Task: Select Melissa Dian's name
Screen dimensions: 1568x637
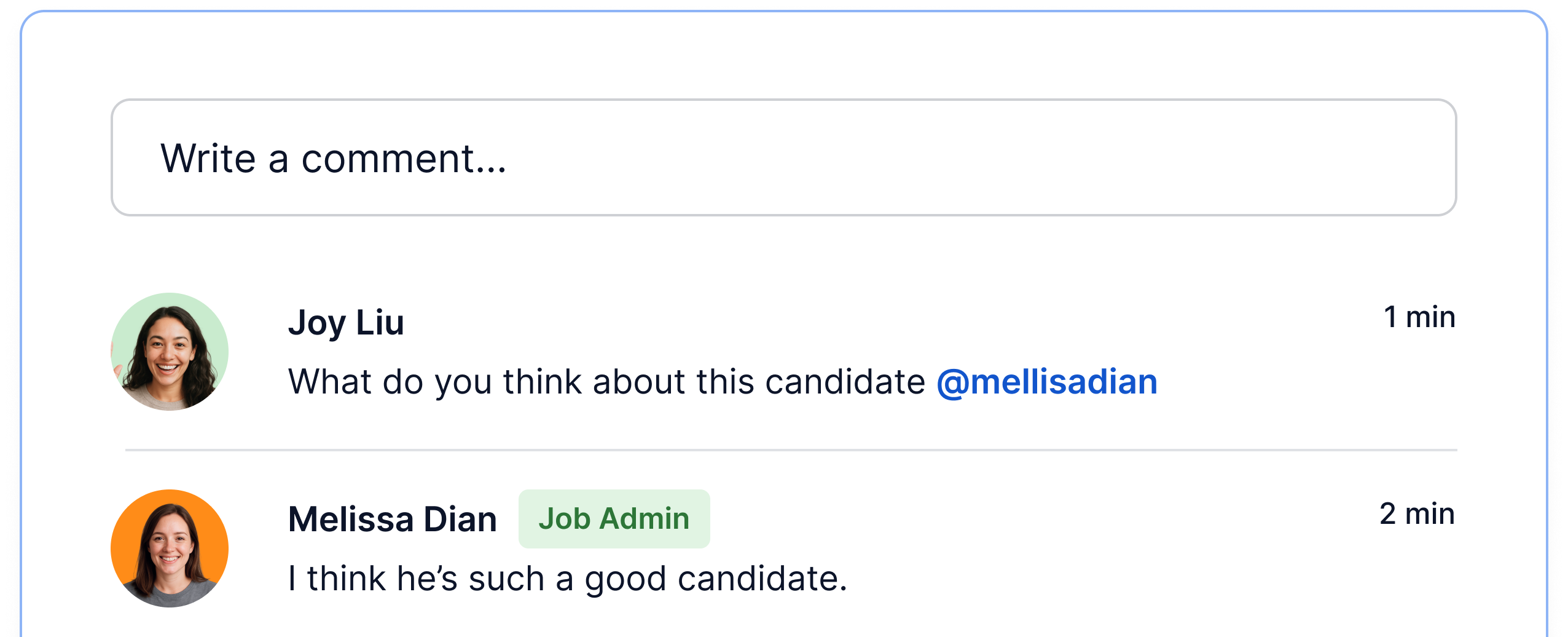Action: tap(394, 518)
